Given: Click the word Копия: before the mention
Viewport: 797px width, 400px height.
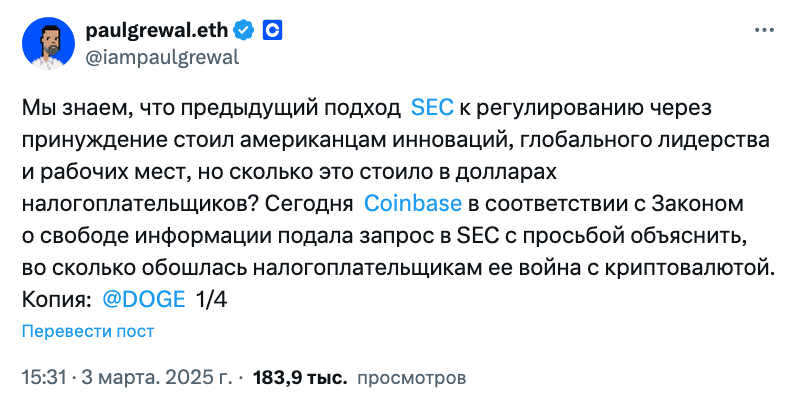Looking at the screenshot, I should pyautogui.click(x=56, y=299).
